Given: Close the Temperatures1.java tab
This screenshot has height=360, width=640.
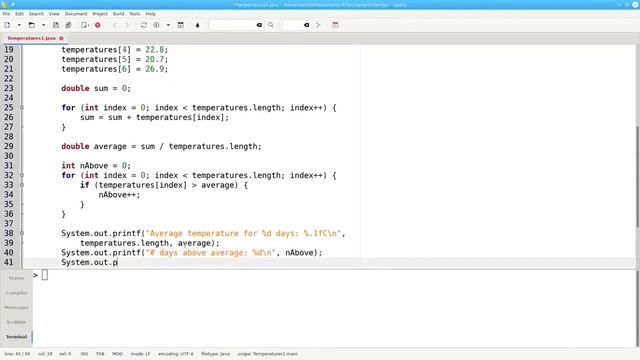Looking at the screenshot, I should click(x=61, y=38).
